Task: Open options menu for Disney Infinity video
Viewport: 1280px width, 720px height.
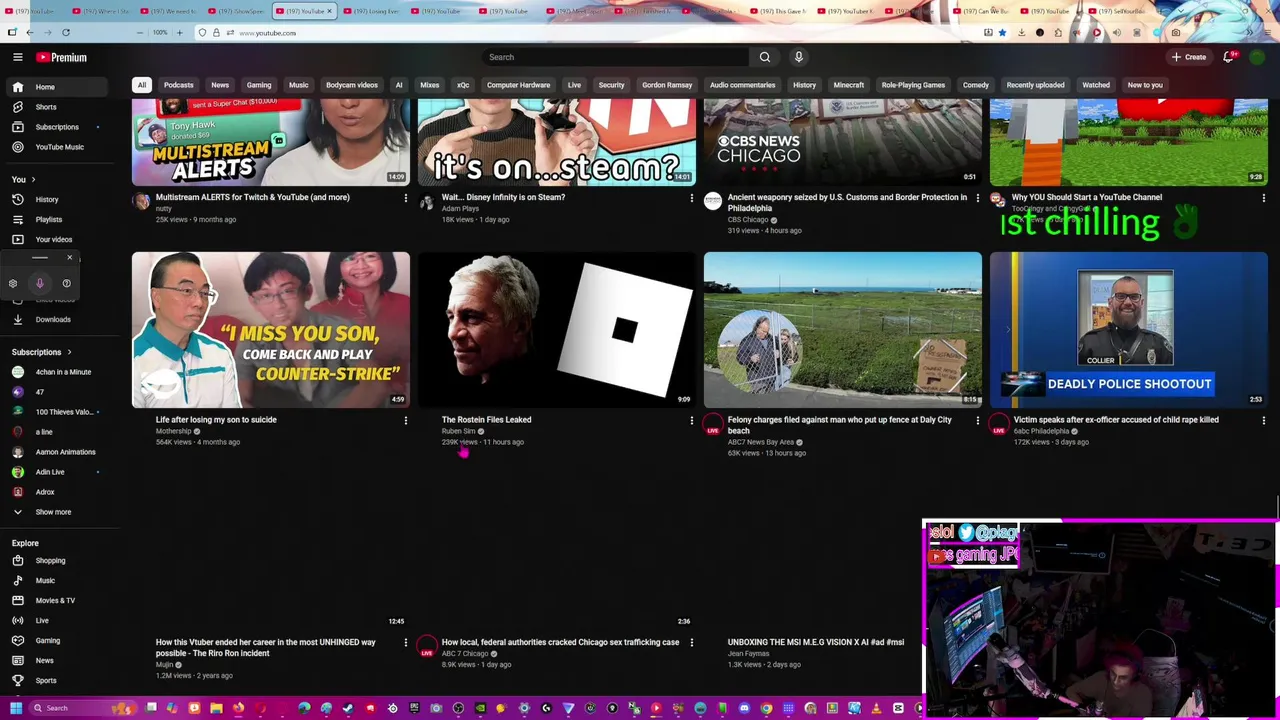Action: (691, 198)
